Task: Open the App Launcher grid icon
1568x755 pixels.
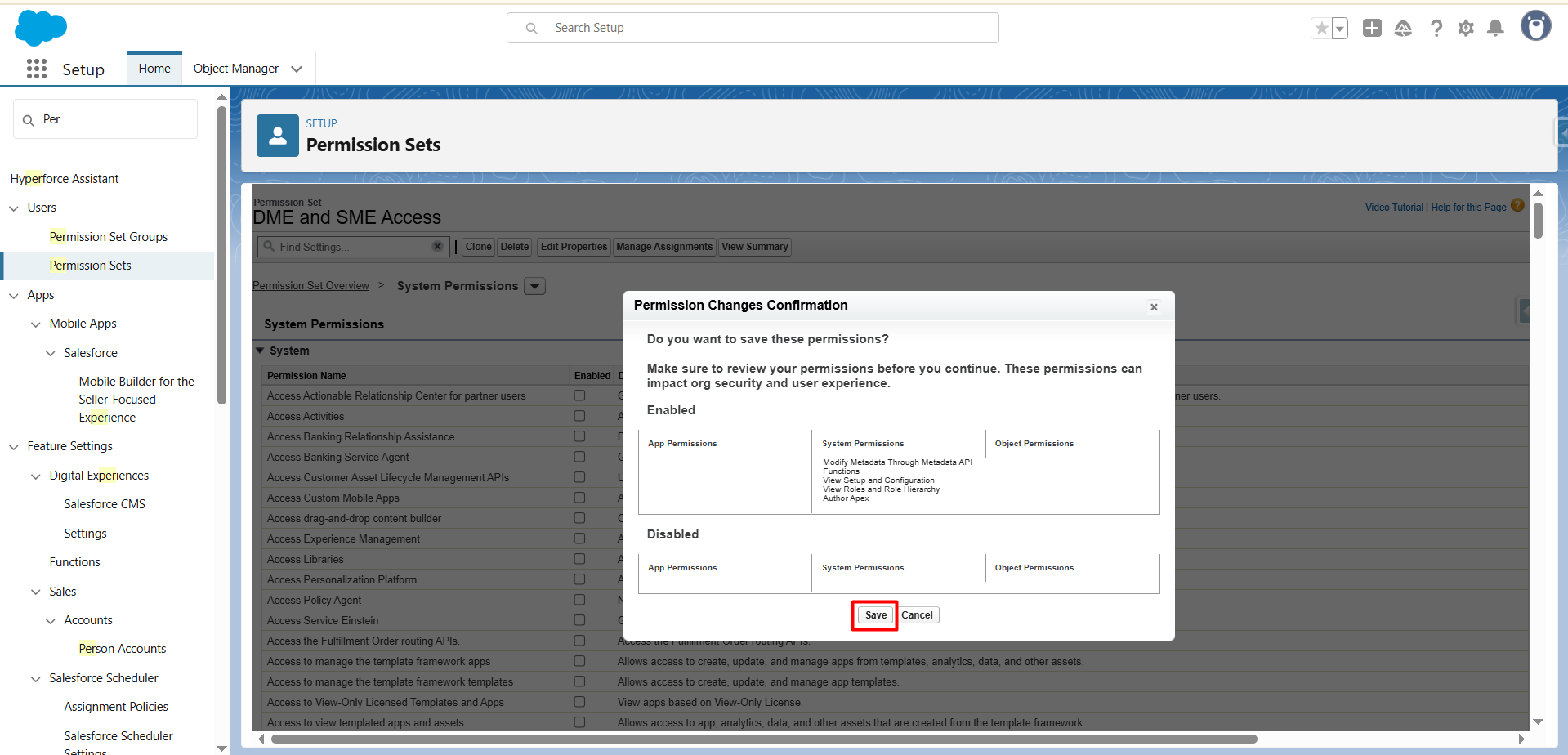Action: 37,69
